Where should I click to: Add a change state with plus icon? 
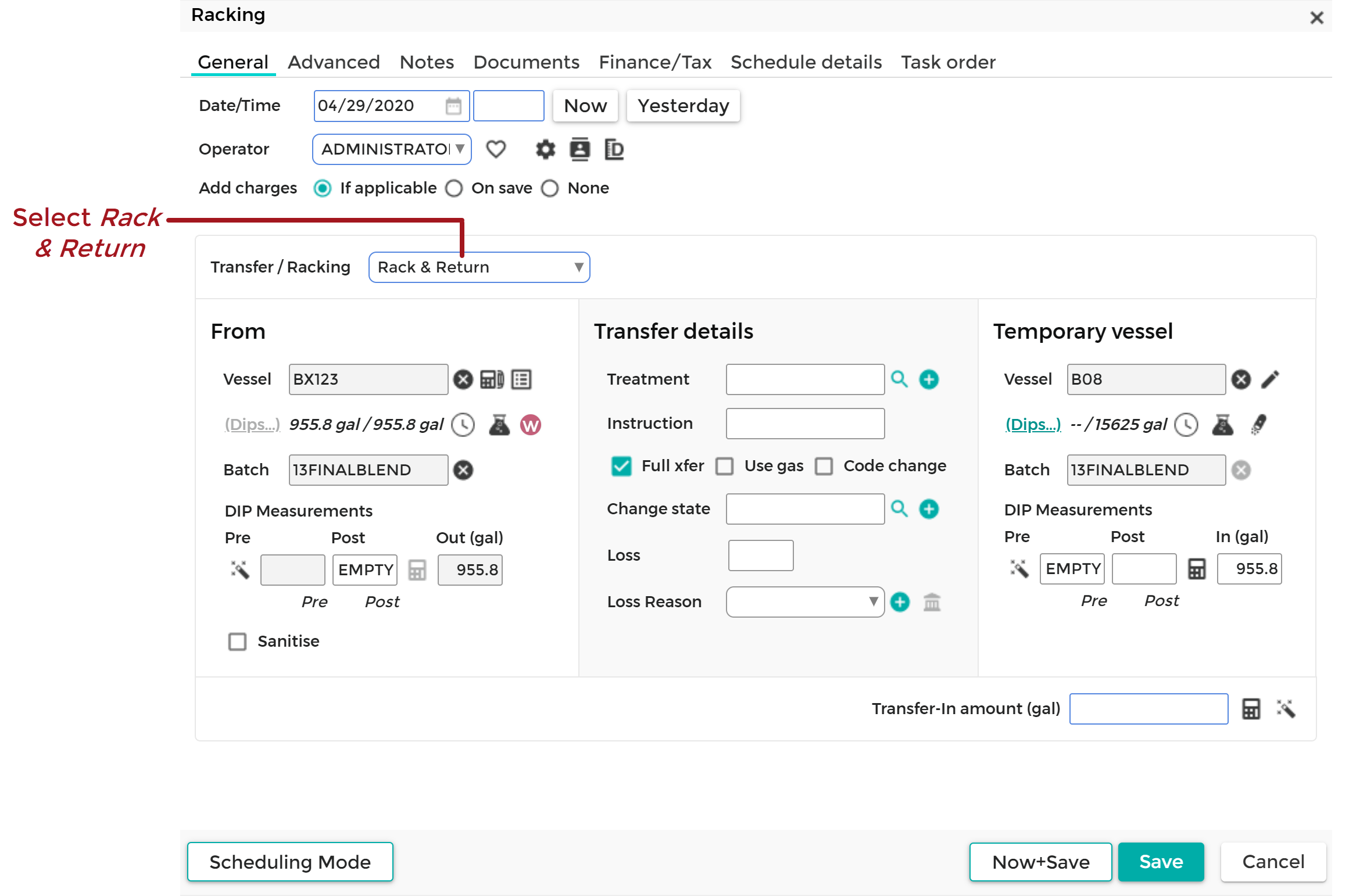click(x=929, y=509)
